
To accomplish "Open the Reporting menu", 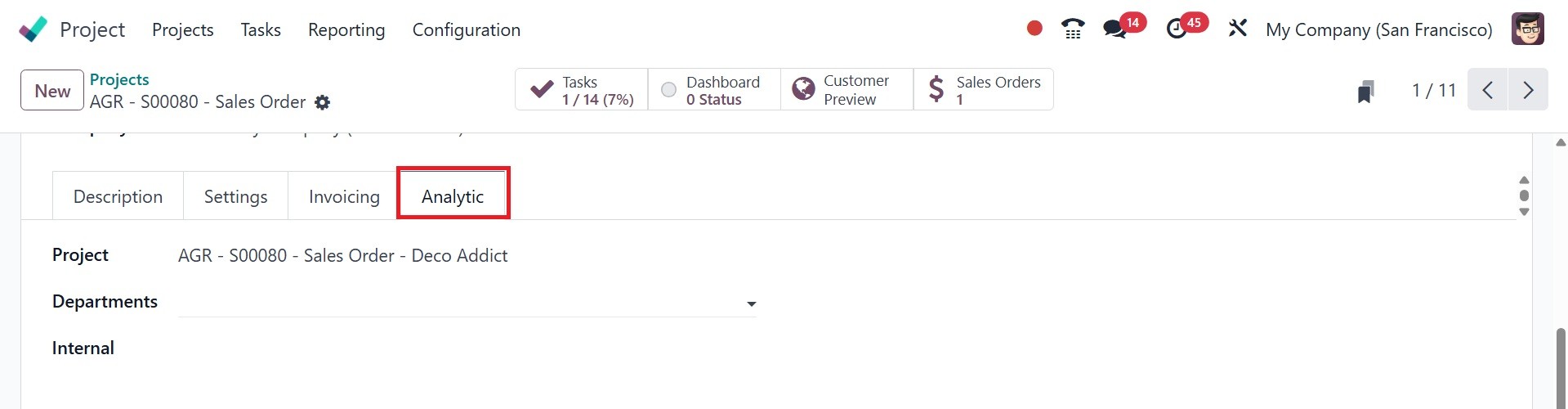I will tap(346, 30).
